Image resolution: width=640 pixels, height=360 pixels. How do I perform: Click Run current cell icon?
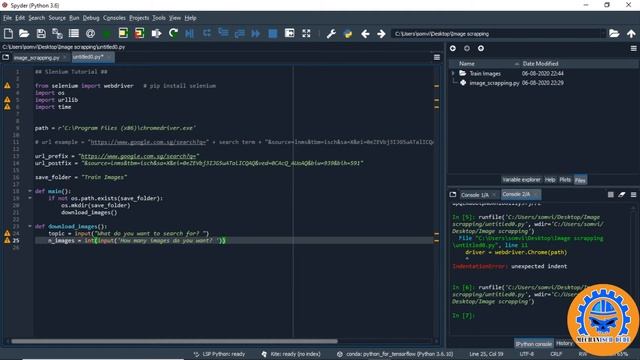pyautogui.click(x=123, y=33)
